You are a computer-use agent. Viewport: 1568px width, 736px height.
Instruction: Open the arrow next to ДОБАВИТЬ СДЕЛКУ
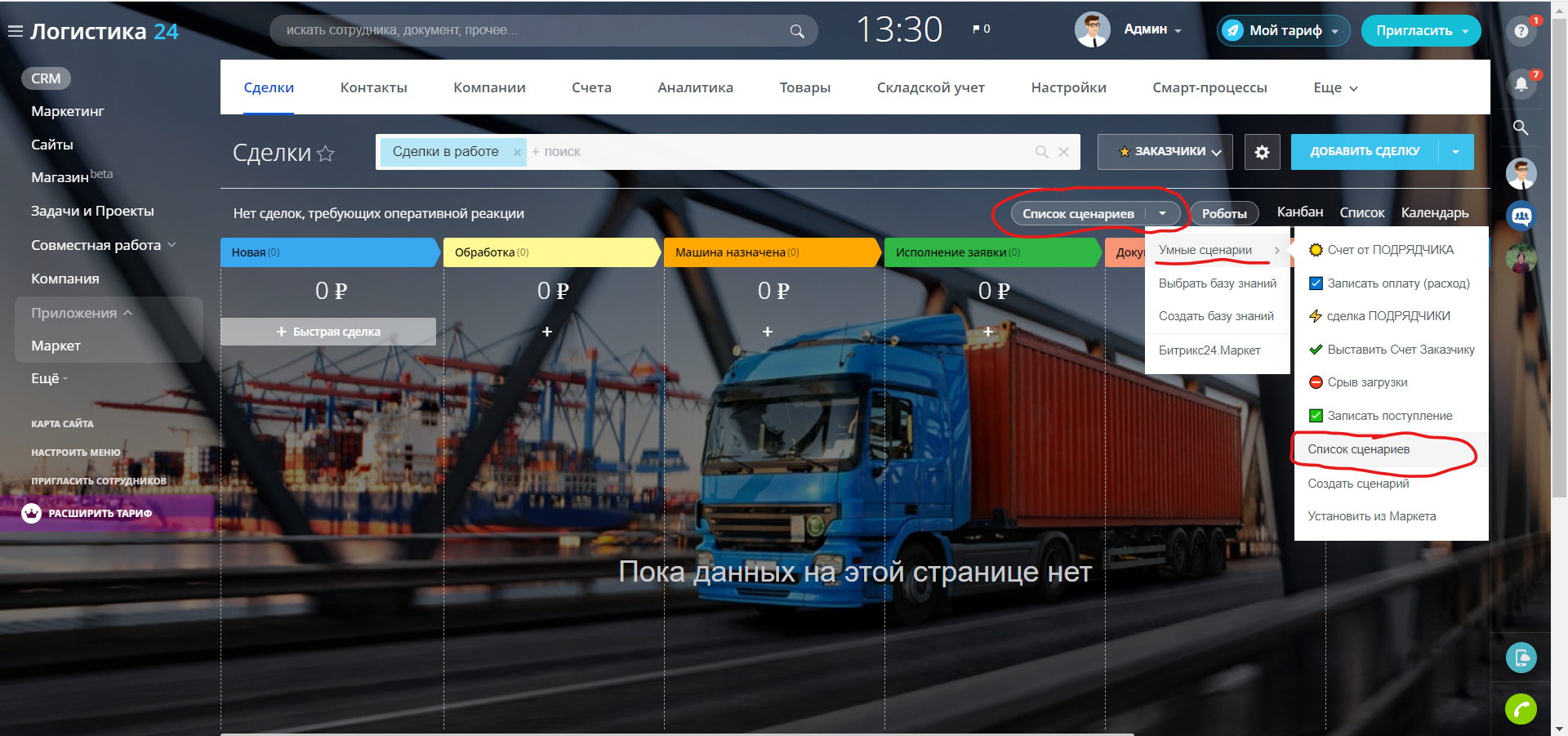1456,152
